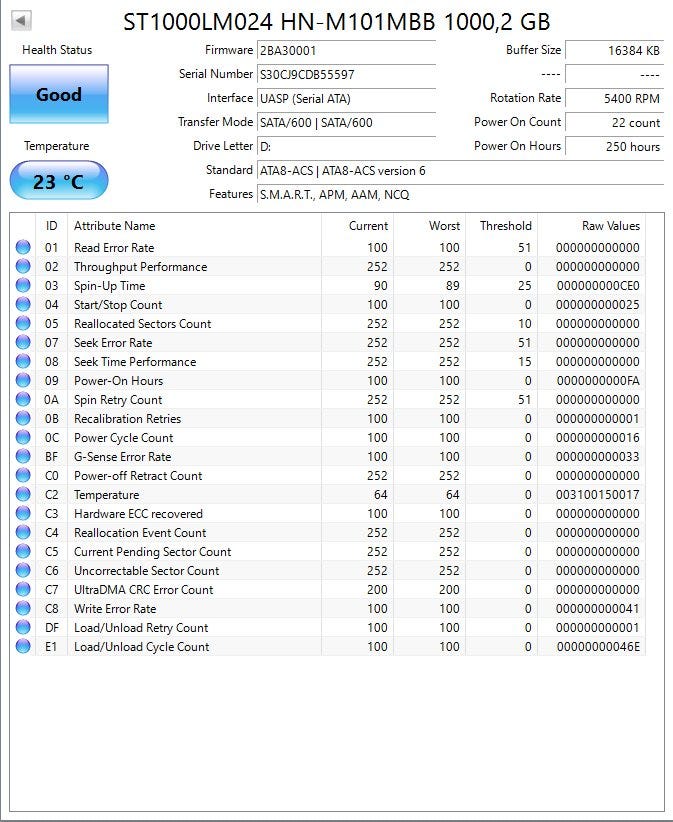Click the Power On Hours value field

[x=613, y=146]
